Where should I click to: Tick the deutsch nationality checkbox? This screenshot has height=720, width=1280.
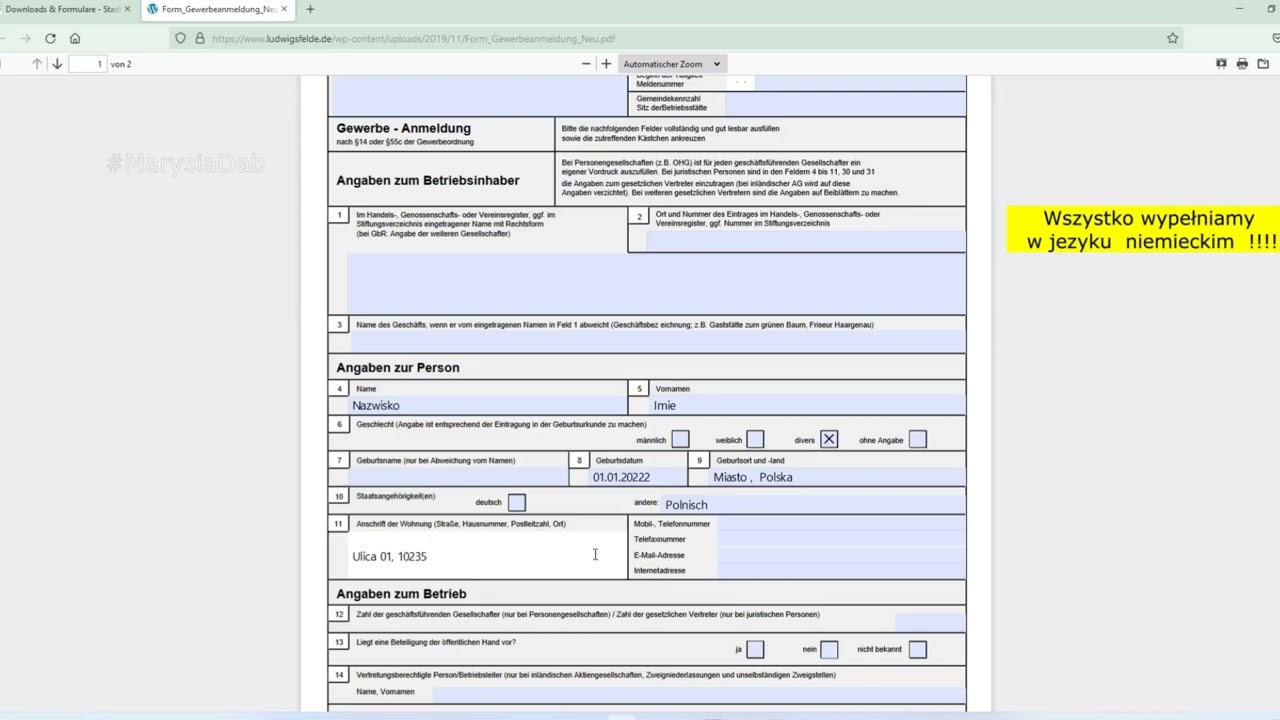tap(517, 502)
